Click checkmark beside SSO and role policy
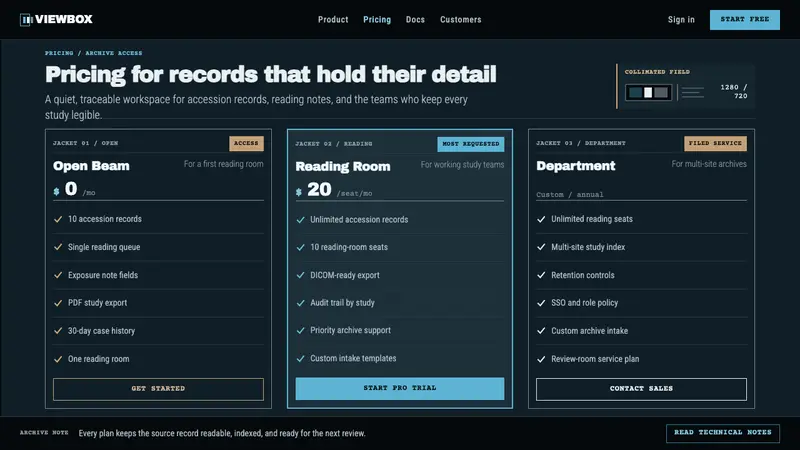800x450 pixels. coord(541,303)
